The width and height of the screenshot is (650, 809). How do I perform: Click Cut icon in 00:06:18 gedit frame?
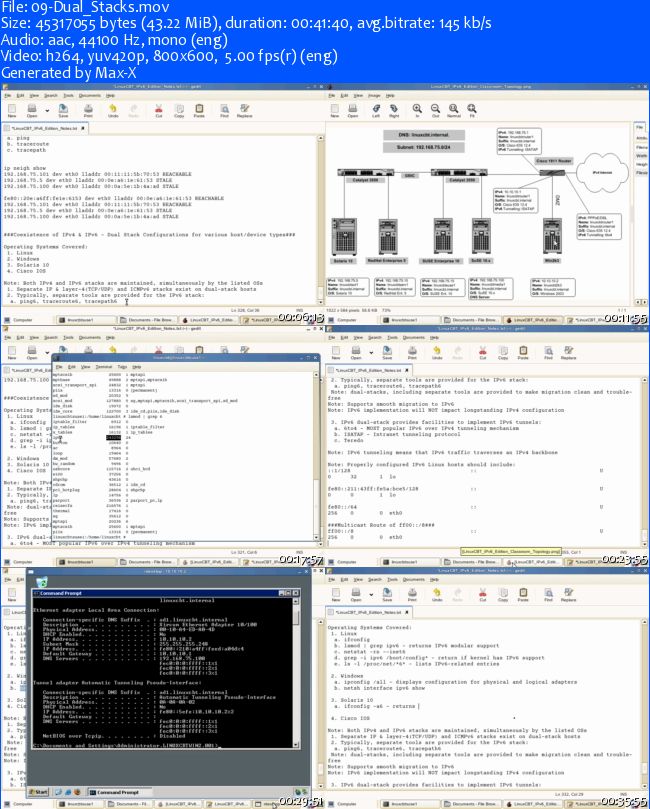(x=159, y=110)
